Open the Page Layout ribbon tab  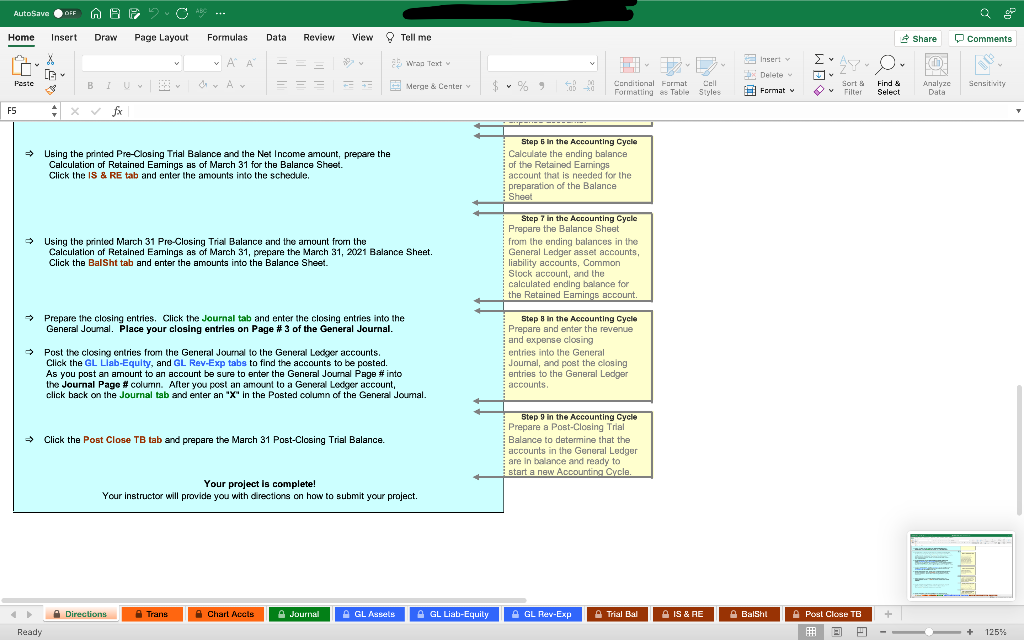coord(161,37)
